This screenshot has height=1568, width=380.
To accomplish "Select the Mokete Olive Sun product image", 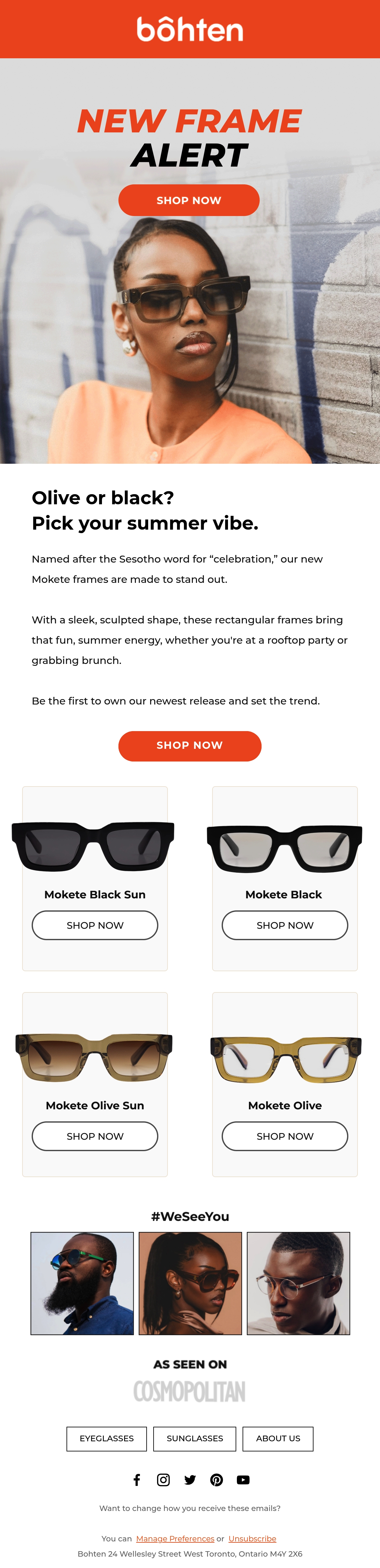I will pos(94,1057).
